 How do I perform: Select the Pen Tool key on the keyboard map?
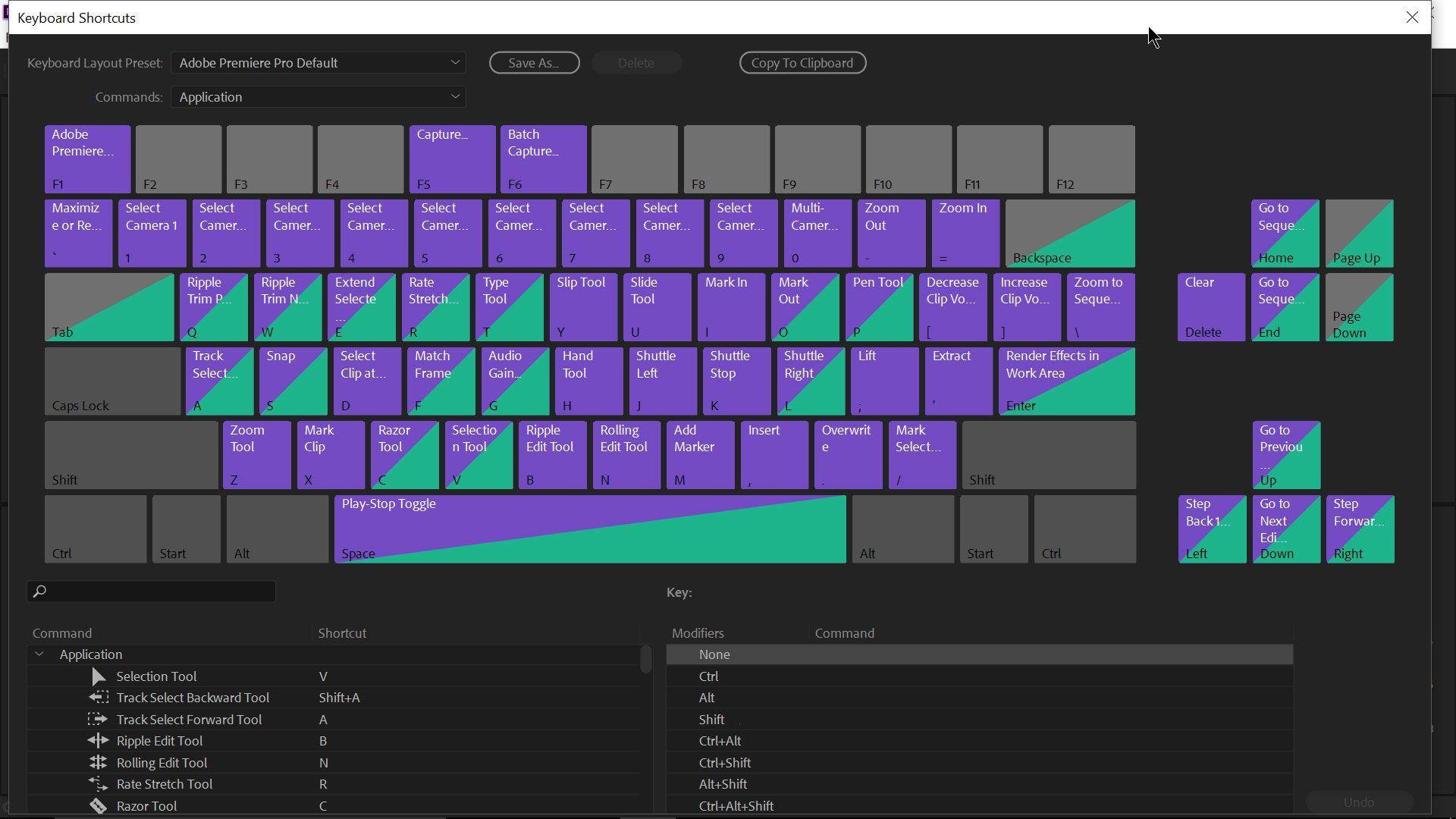click(877, 306)
